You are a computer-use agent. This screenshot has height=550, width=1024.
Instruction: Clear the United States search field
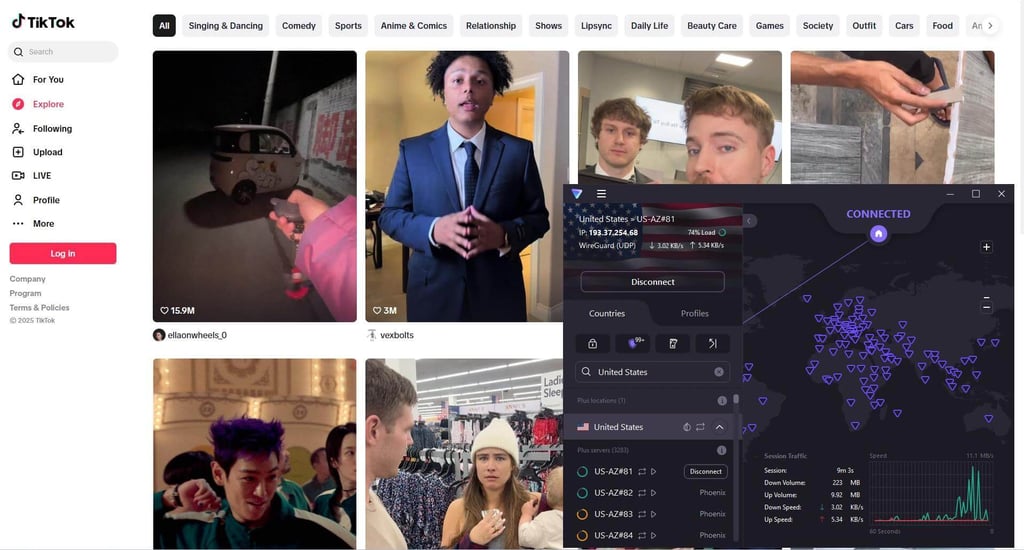coord(718,372)
